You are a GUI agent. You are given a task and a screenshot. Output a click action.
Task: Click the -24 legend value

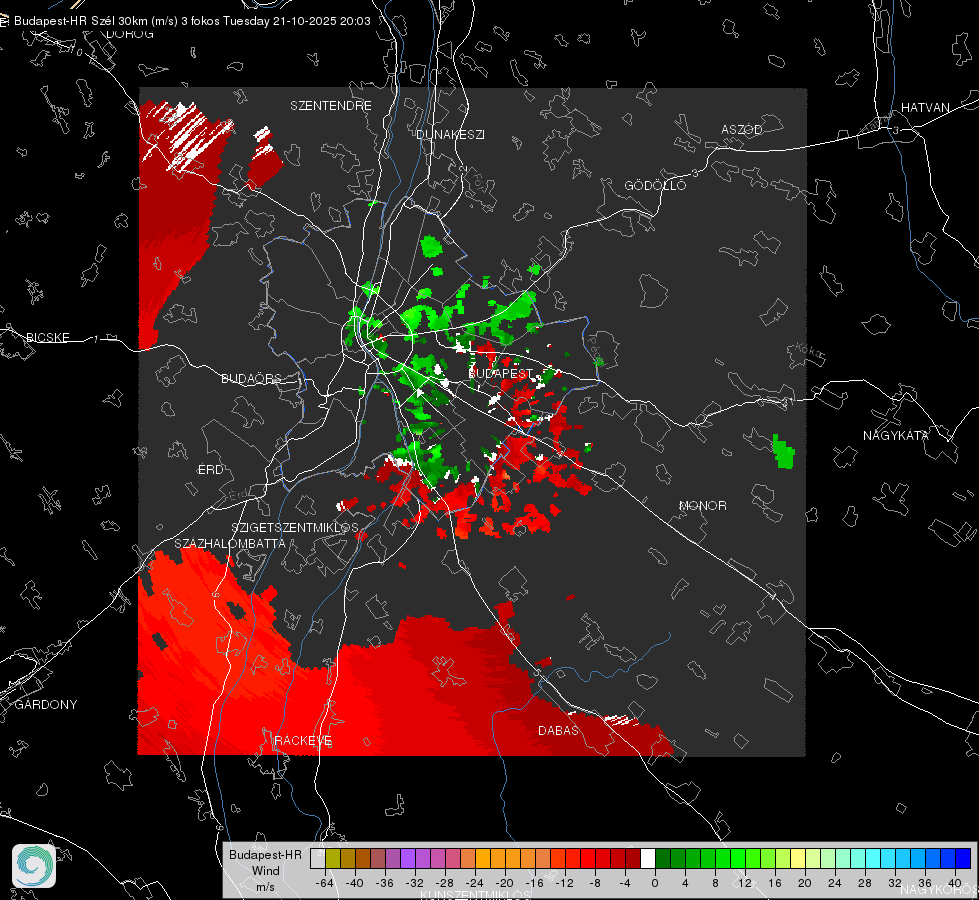click(475, 883)
